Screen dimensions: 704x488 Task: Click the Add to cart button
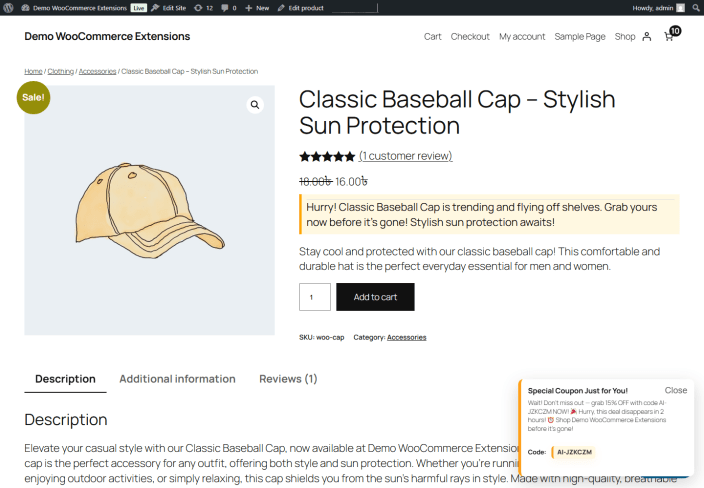tap(375, 297)
